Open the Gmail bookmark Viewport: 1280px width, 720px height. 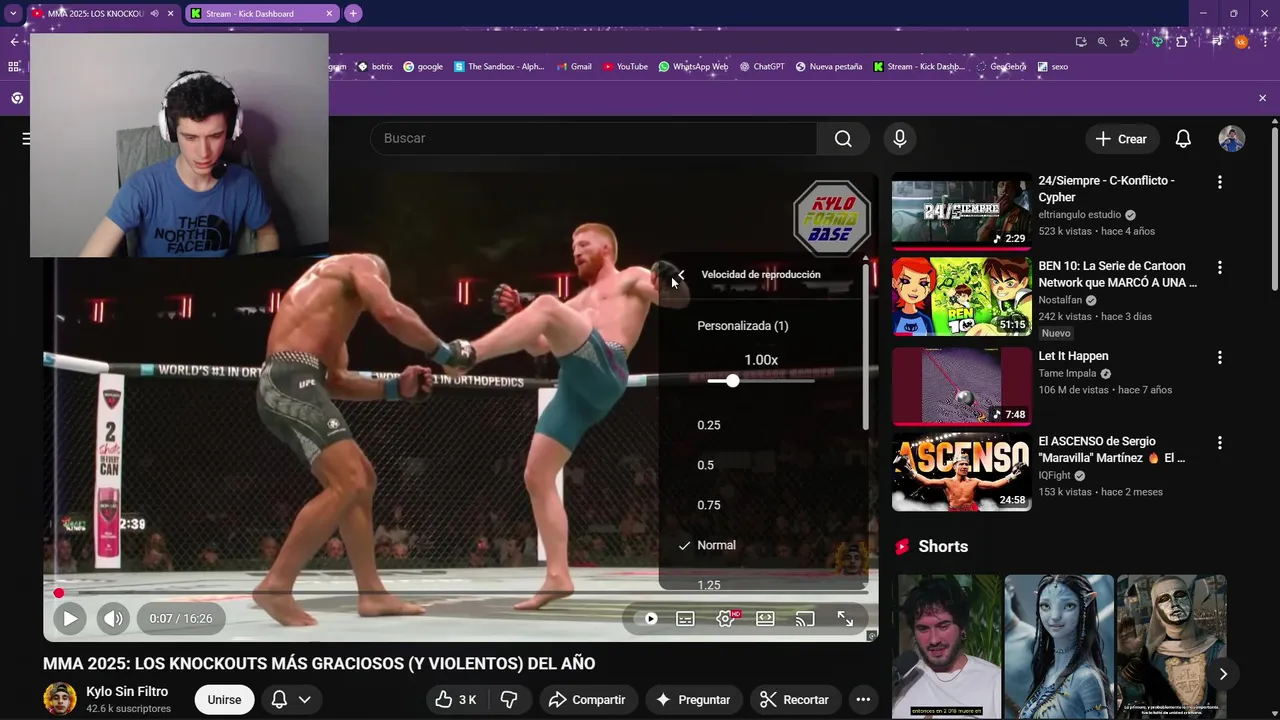click(x=573, y=67)
